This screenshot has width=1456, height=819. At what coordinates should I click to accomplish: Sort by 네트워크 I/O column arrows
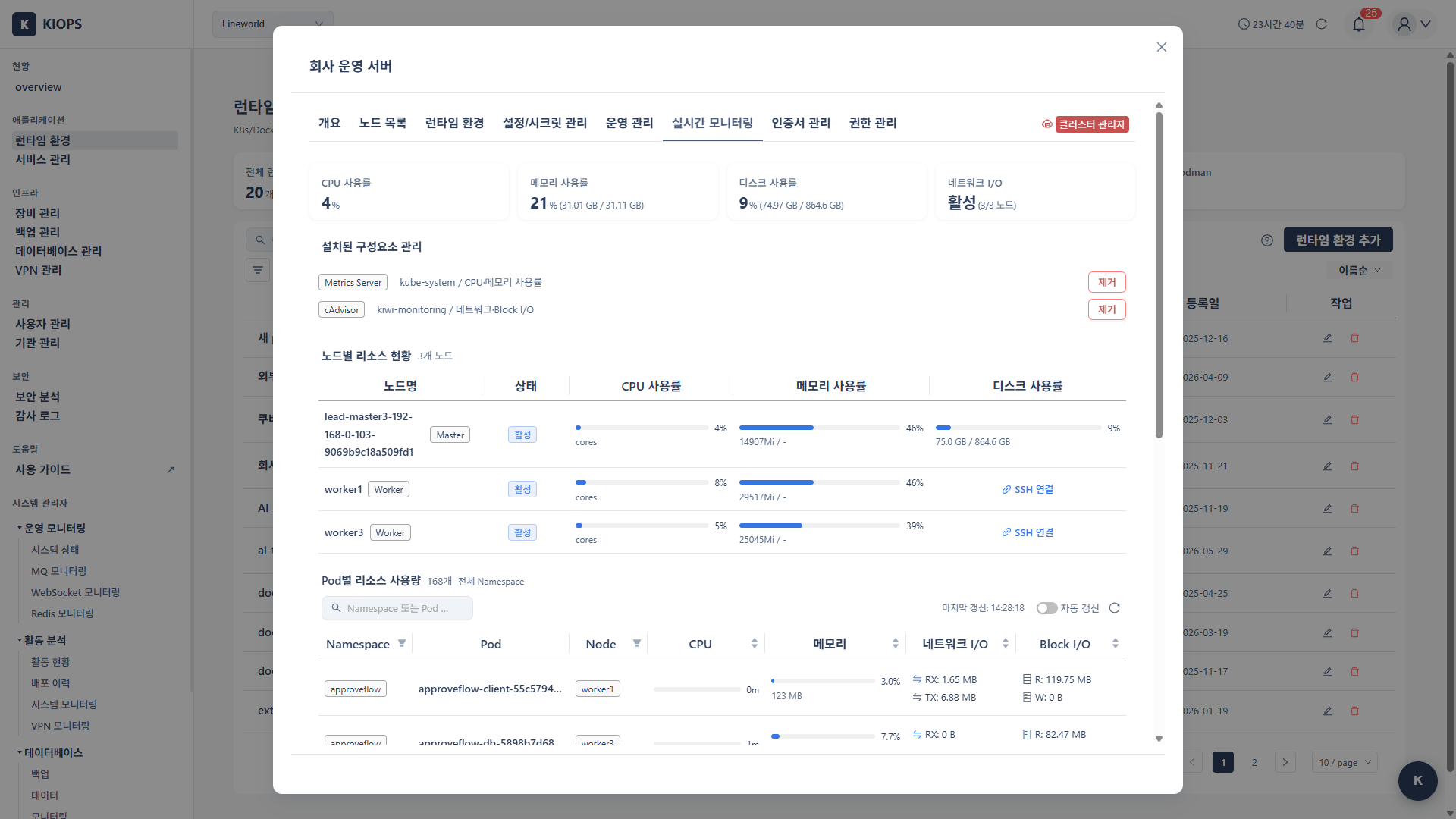pos(1006,644)
